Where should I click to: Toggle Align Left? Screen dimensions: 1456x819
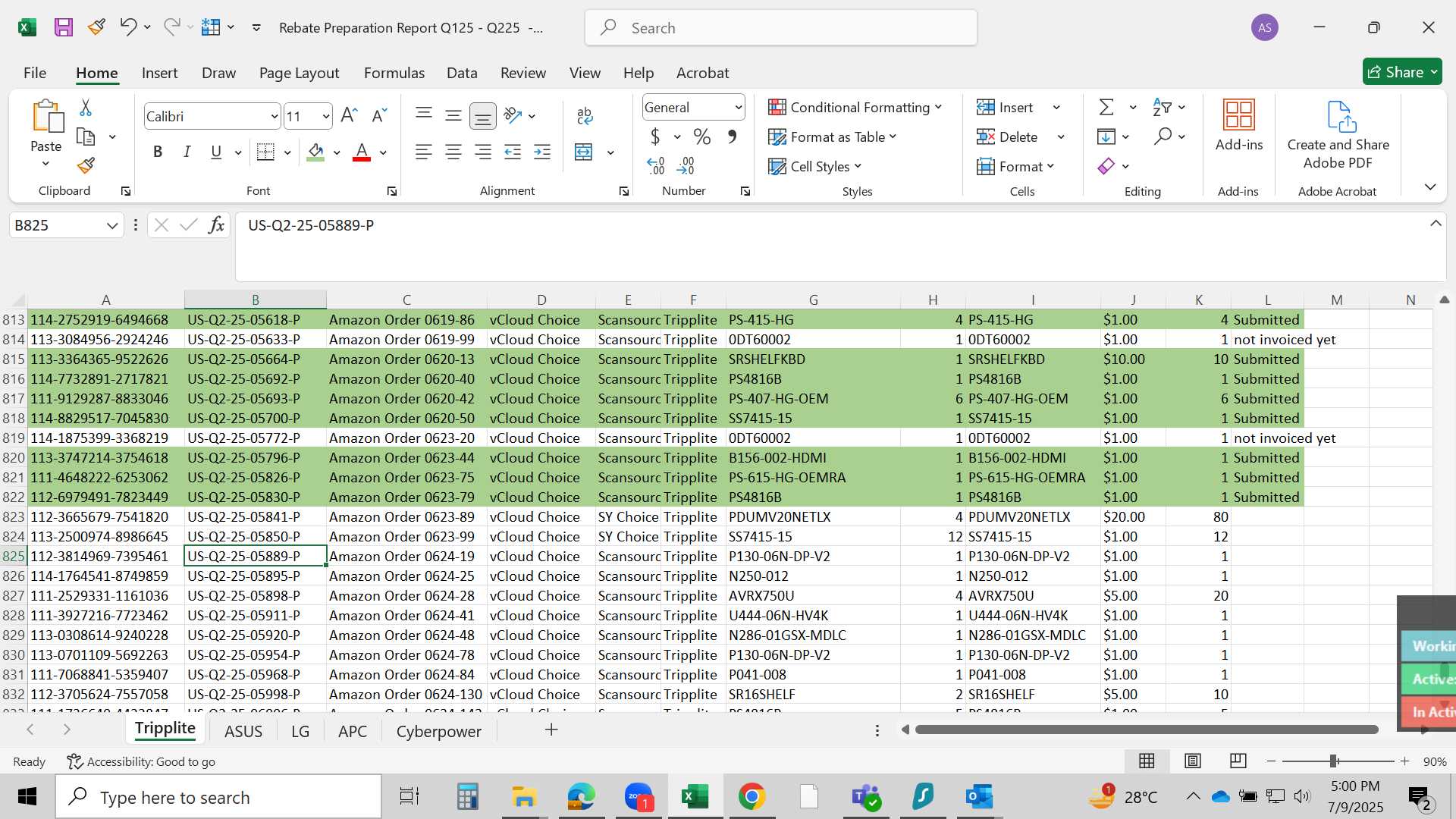point(424,152)
